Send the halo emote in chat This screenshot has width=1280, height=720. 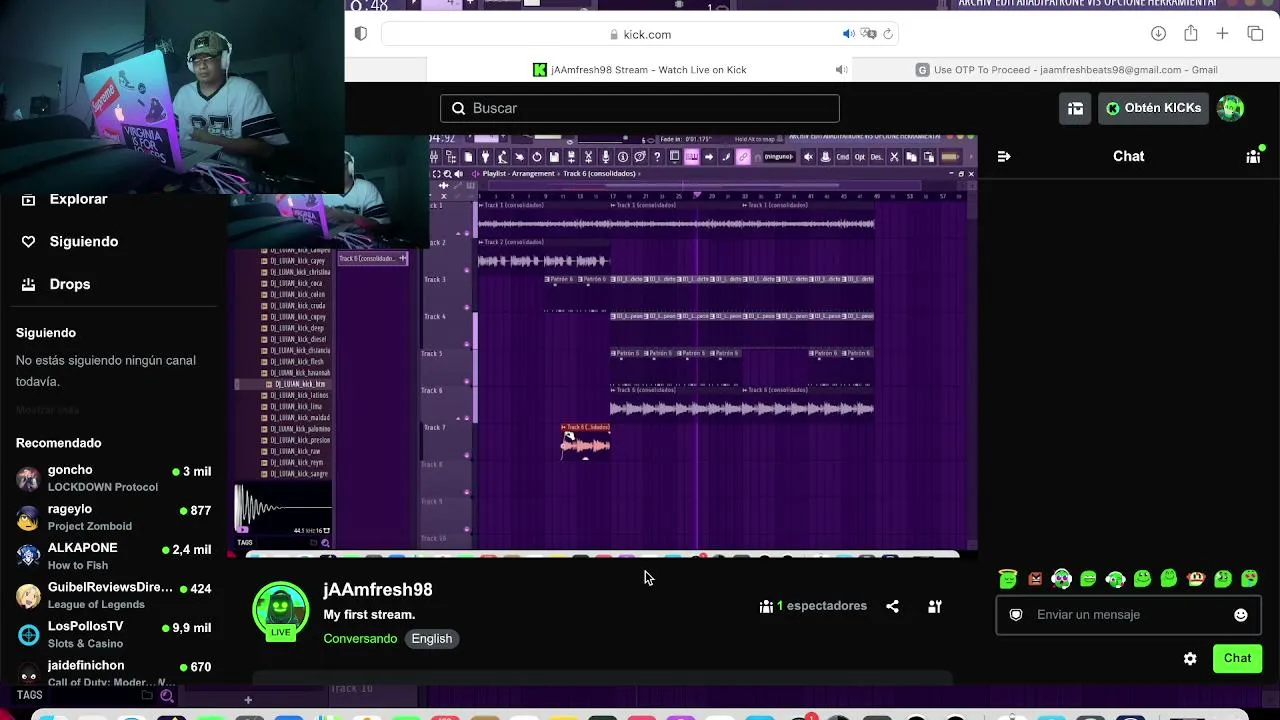(x=1008, y=578)
